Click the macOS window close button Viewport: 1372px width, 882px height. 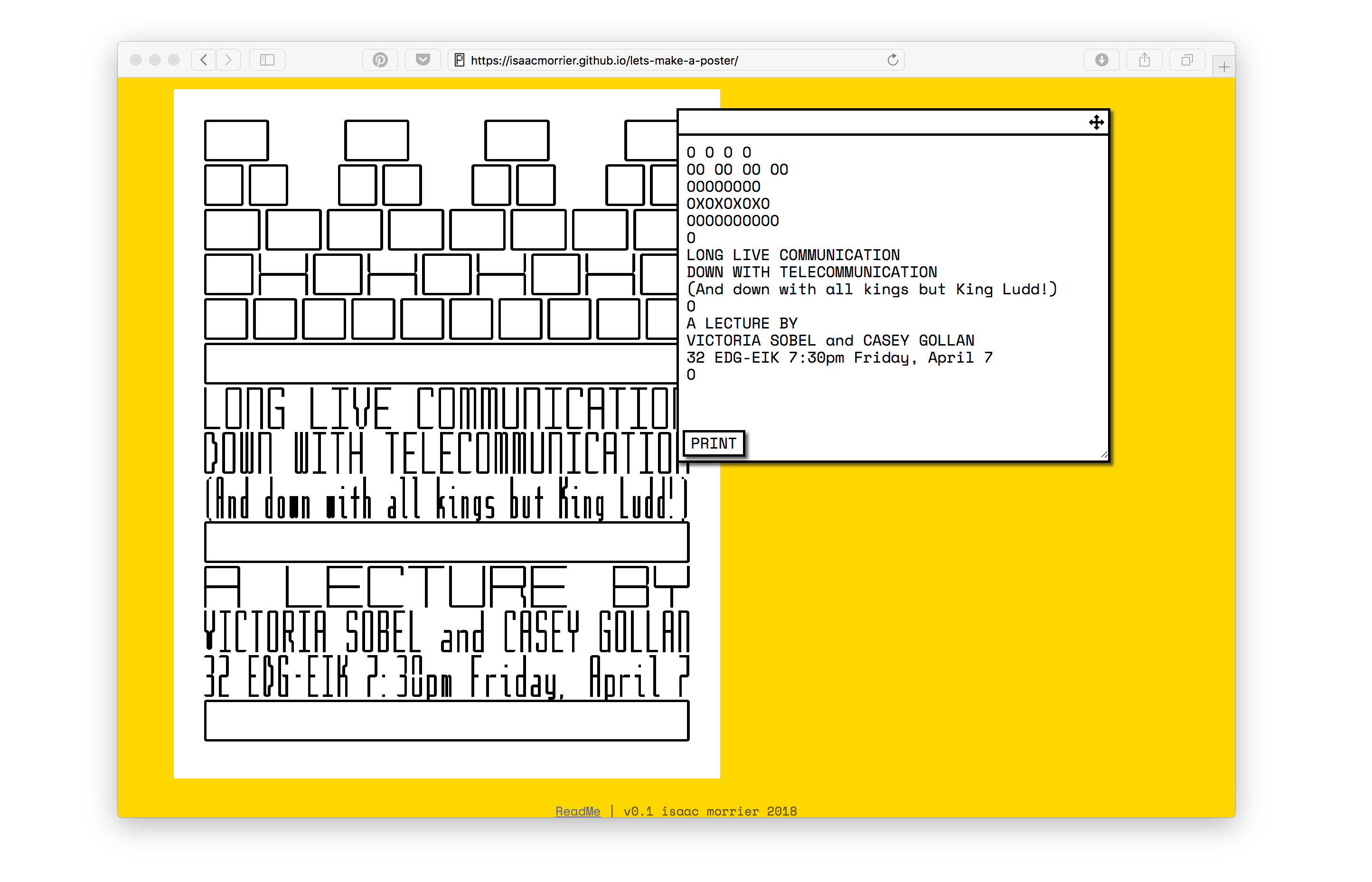[x=136, y=59]
